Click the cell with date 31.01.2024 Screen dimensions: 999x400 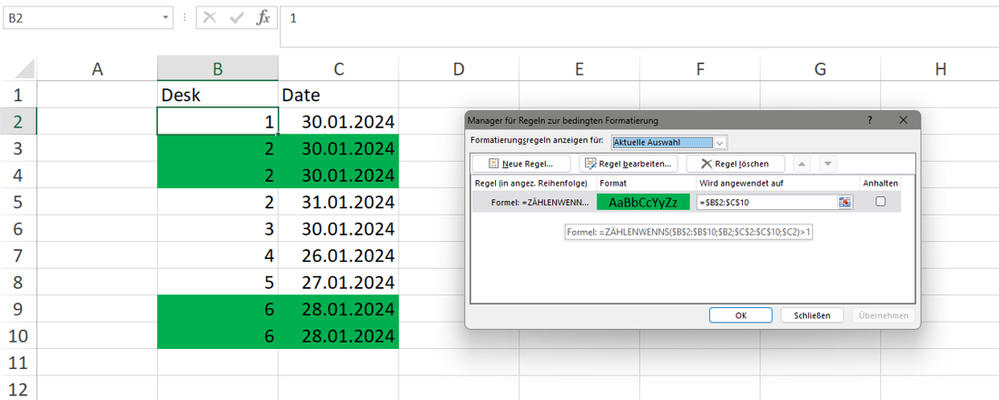[338, 202]
